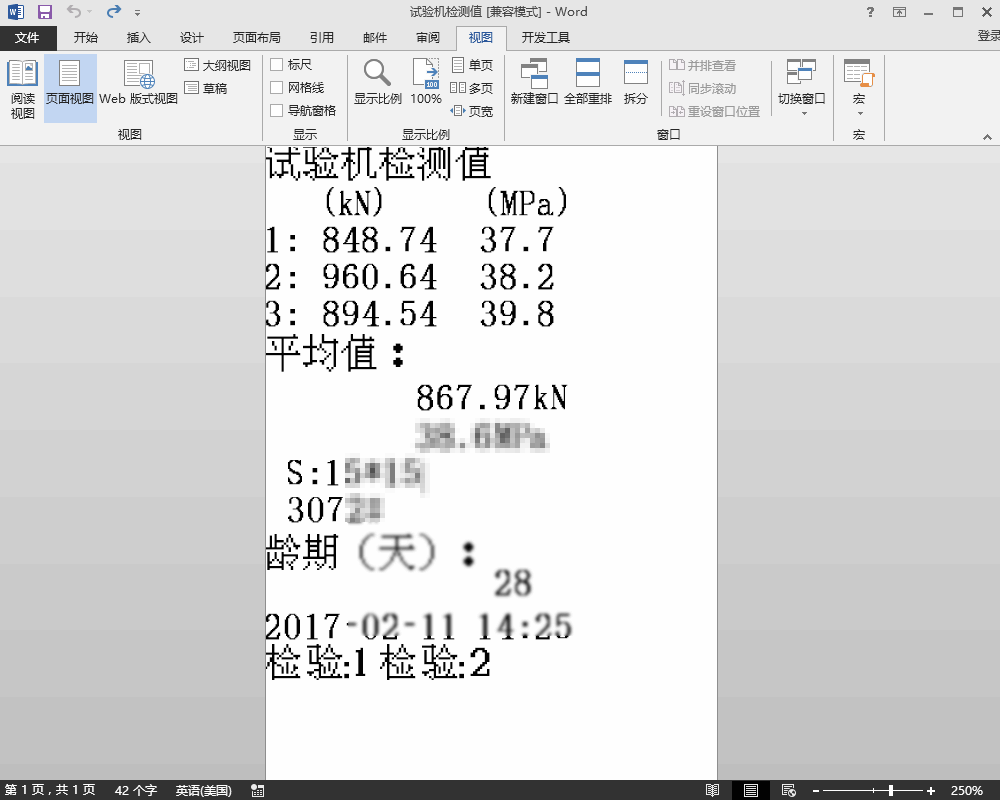
Task: Switch to Read Mode view (阅读视图)
Action: click(x=22, y=89)
